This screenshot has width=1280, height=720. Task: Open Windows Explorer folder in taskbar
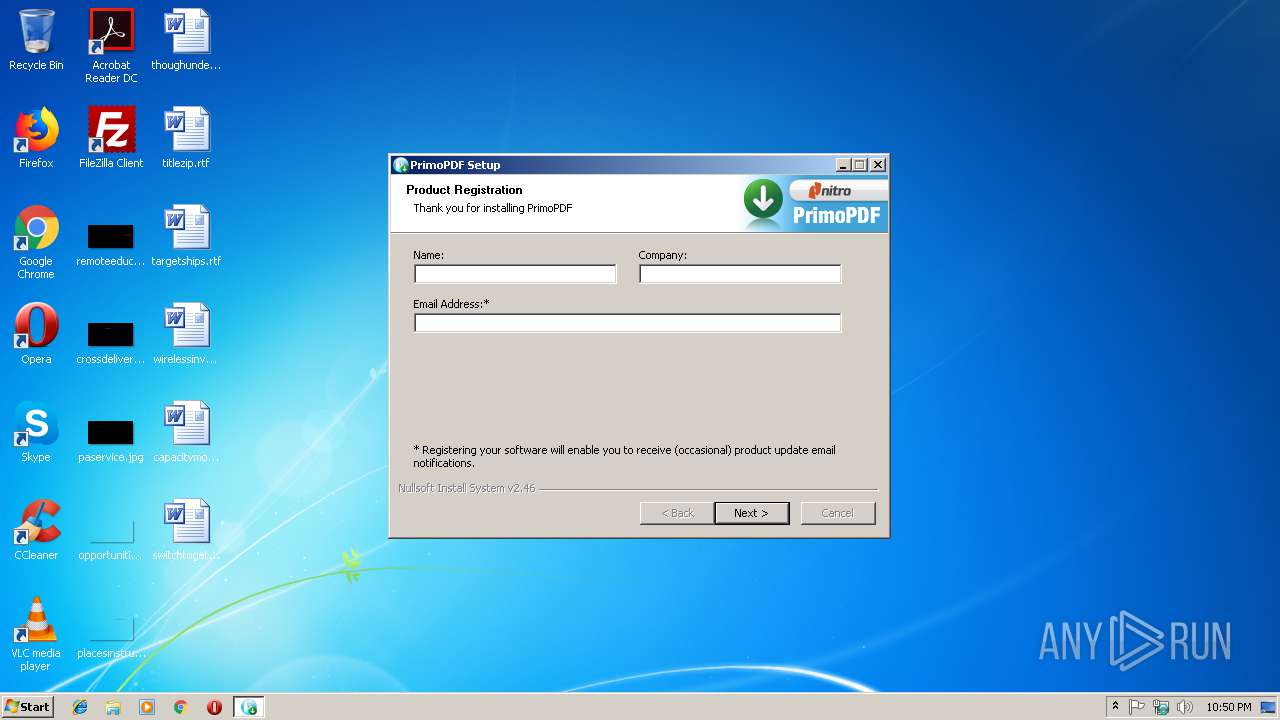(x=113, y=707)
